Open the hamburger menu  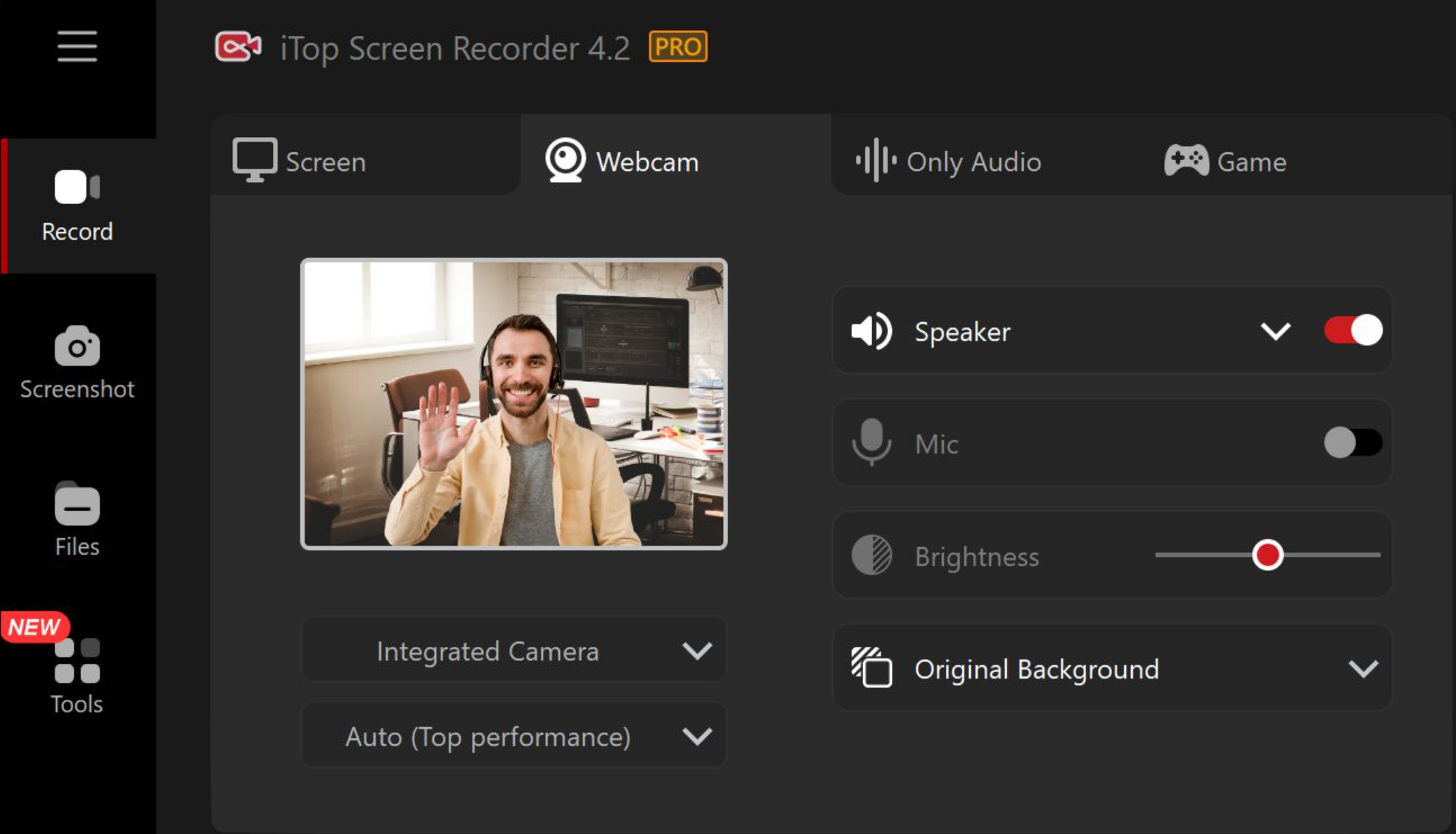click(77, 46)
